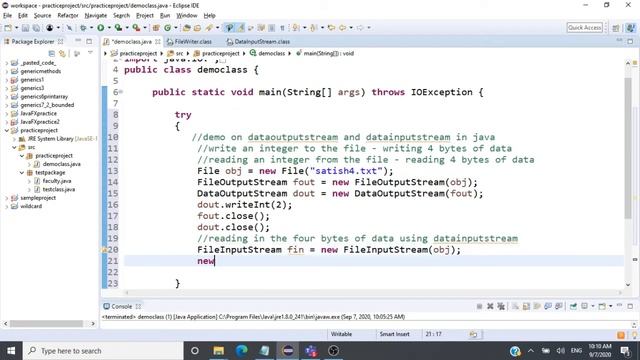Screen dimensions: 640x360
Task: Open the Project menu
Action: click(x=144, y=16)
